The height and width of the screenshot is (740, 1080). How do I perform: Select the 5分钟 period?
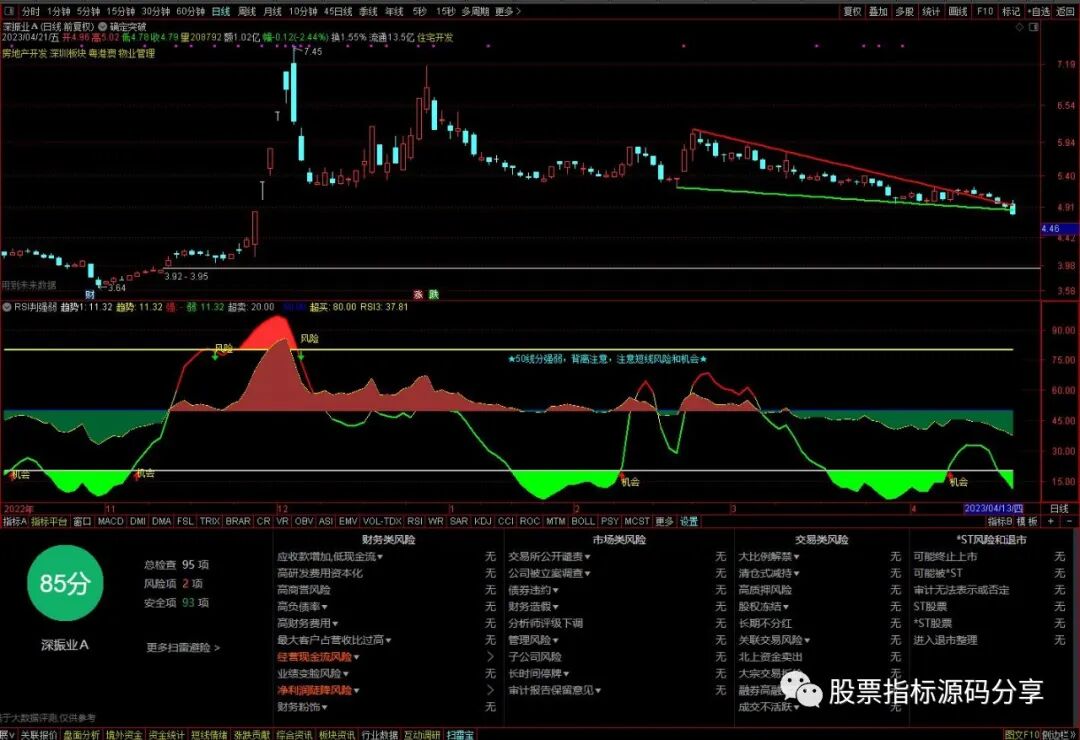click(88, 11)
